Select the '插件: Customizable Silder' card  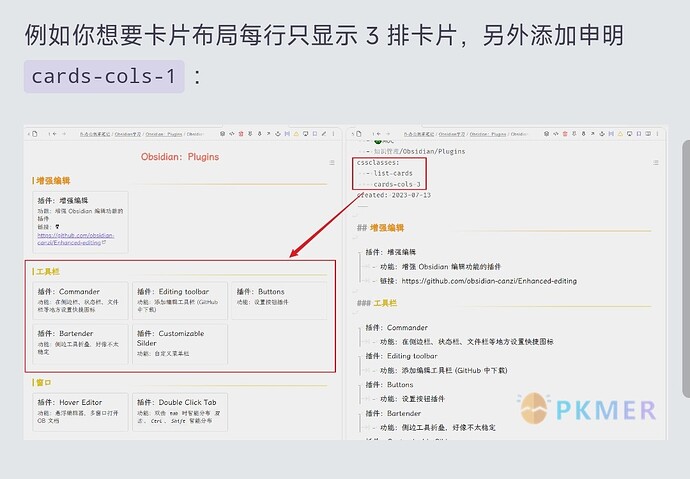tap(180, 344)
